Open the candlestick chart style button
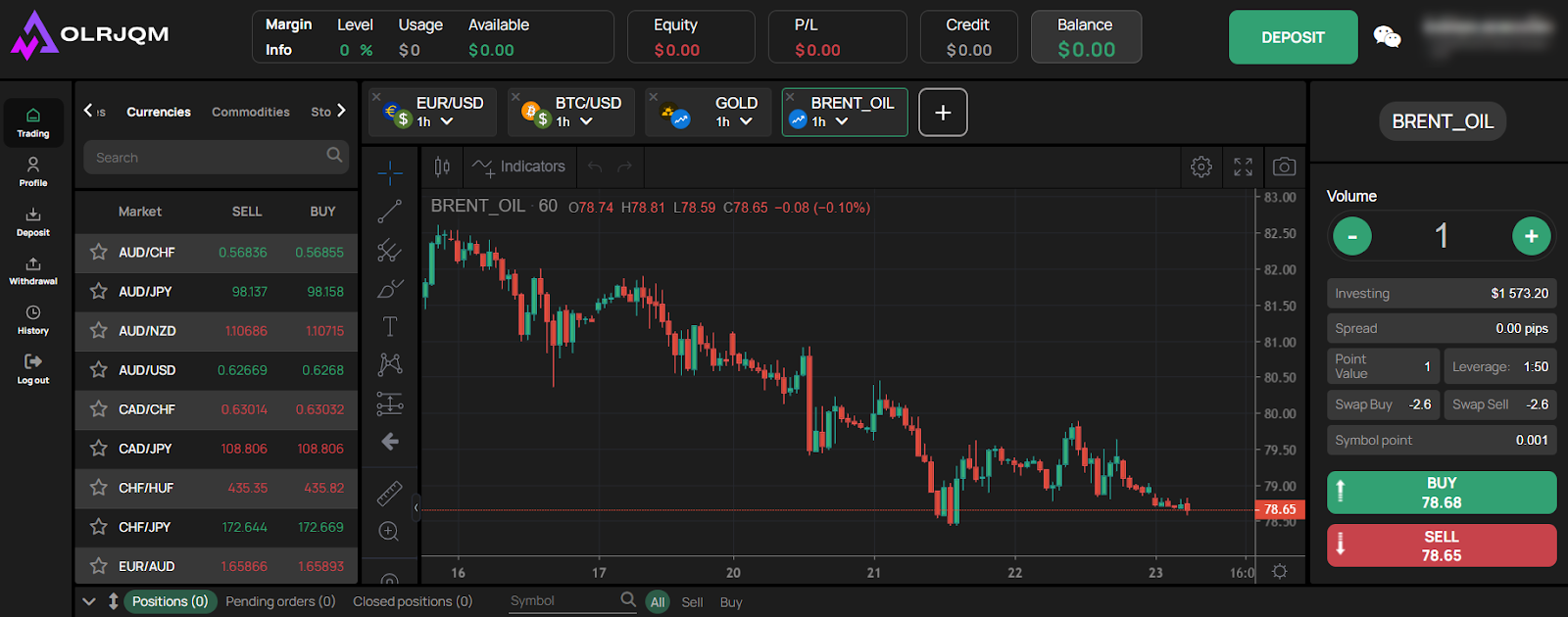The image size is (1568, 617). pyautogui.click(x=442, y=167)
